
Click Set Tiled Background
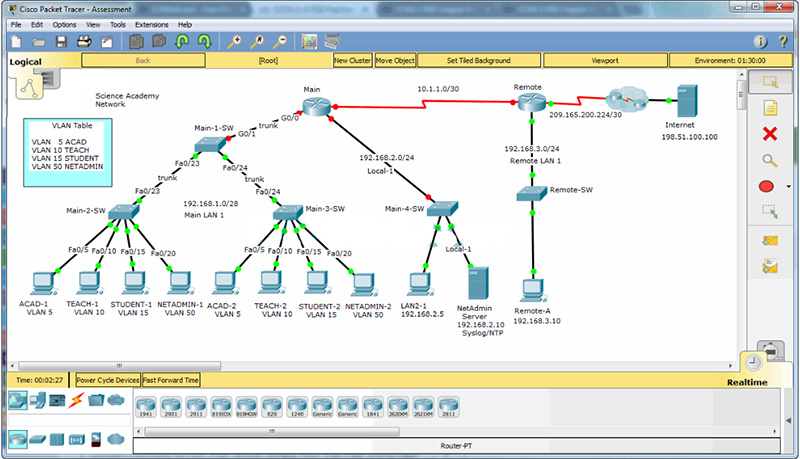479,60
